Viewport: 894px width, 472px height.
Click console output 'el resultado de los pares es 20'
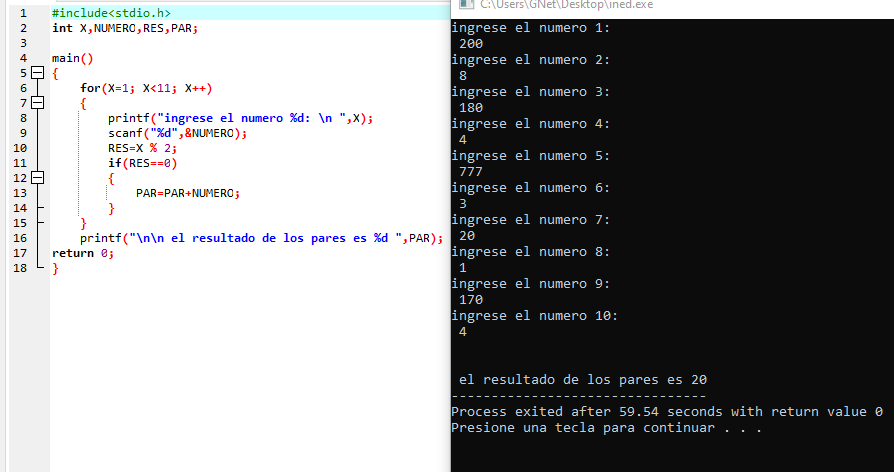[583, 380]
